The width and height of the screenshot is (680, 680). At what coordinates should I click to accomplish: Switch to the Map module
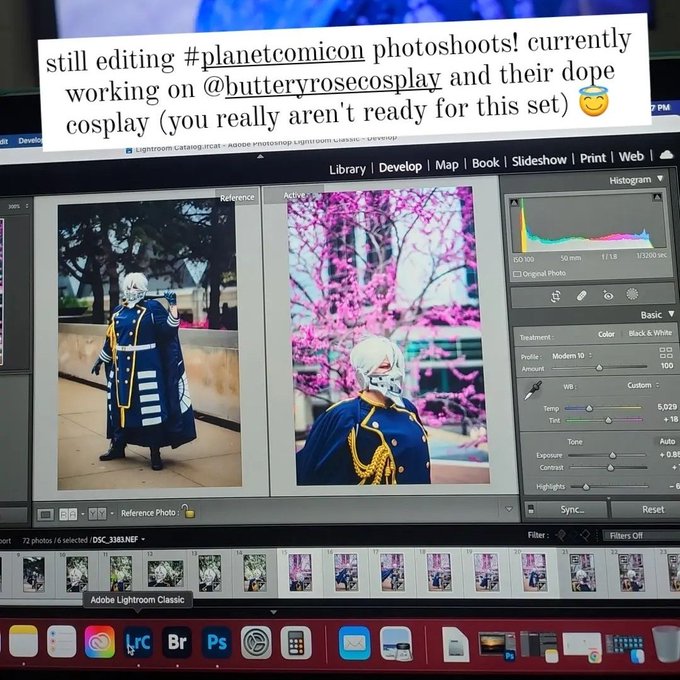447,165
